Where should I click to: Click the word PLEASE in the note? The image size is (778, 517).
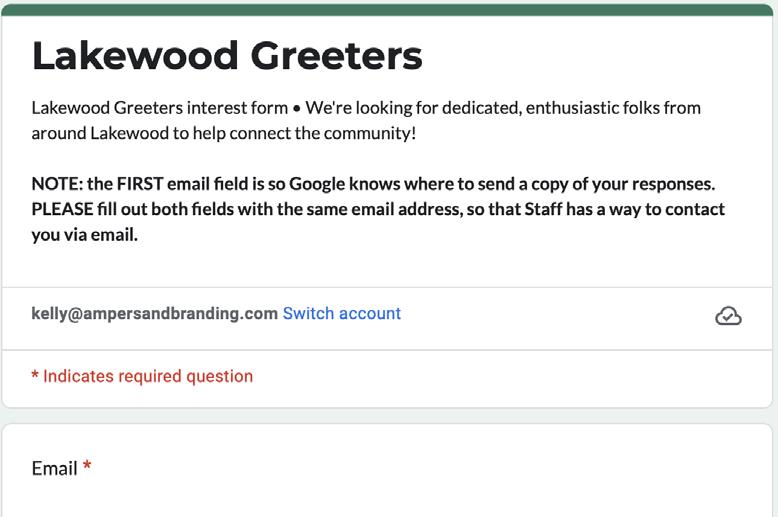pyautogui.click(x=63, y=209)
